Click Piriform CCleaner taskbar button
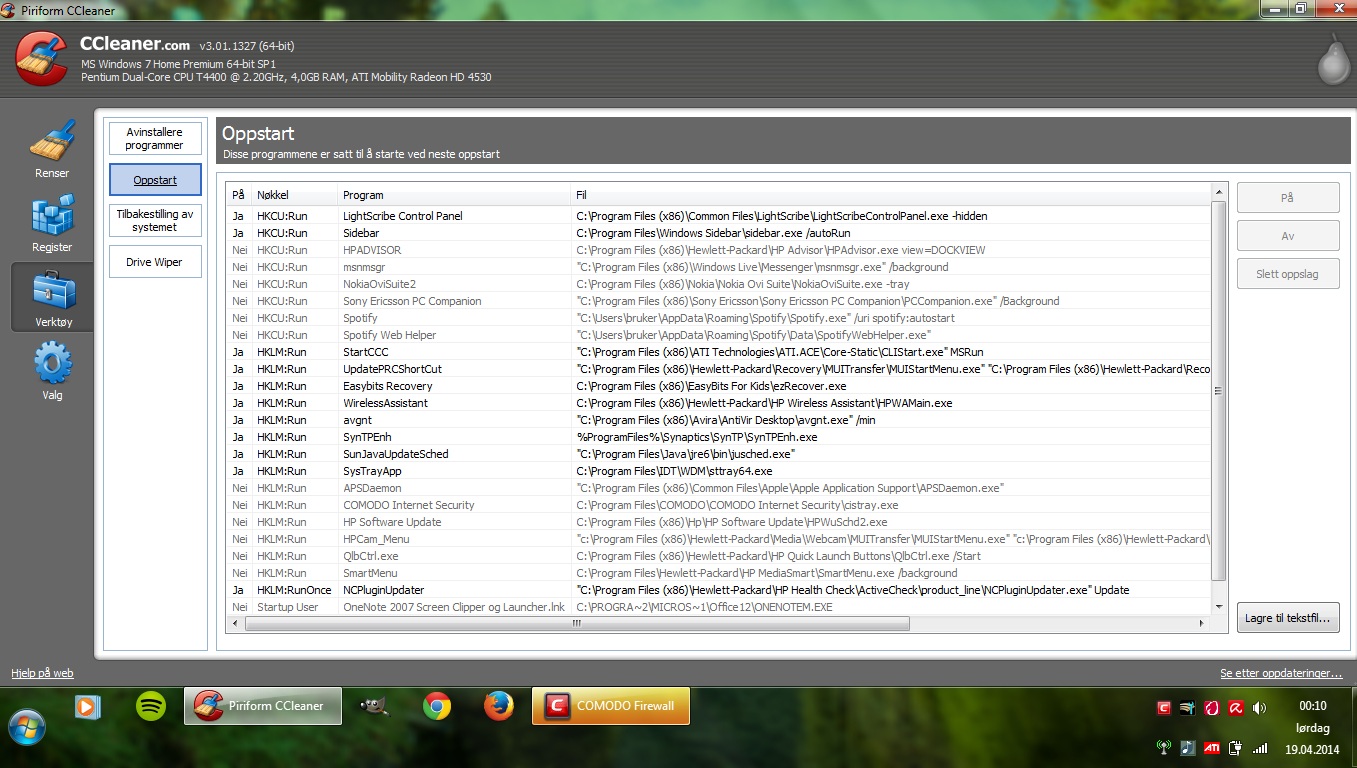Viewport: 1357px width, 768px height. point(263,706)
